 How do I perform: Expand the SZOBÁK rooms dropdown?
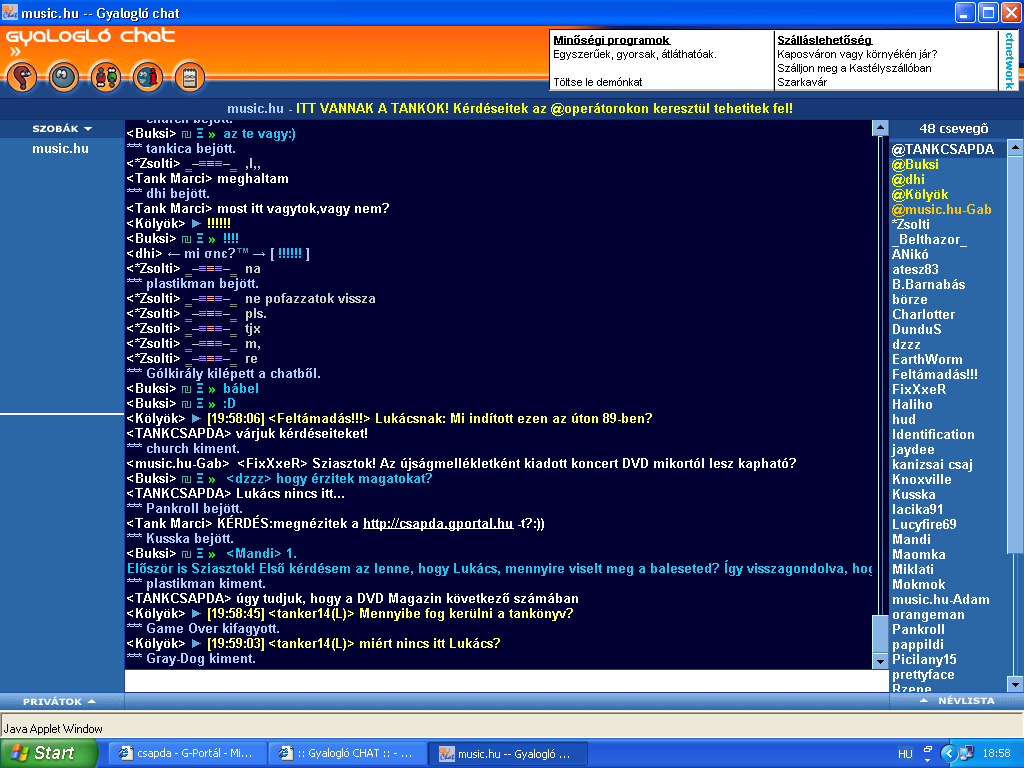point(62,129)
